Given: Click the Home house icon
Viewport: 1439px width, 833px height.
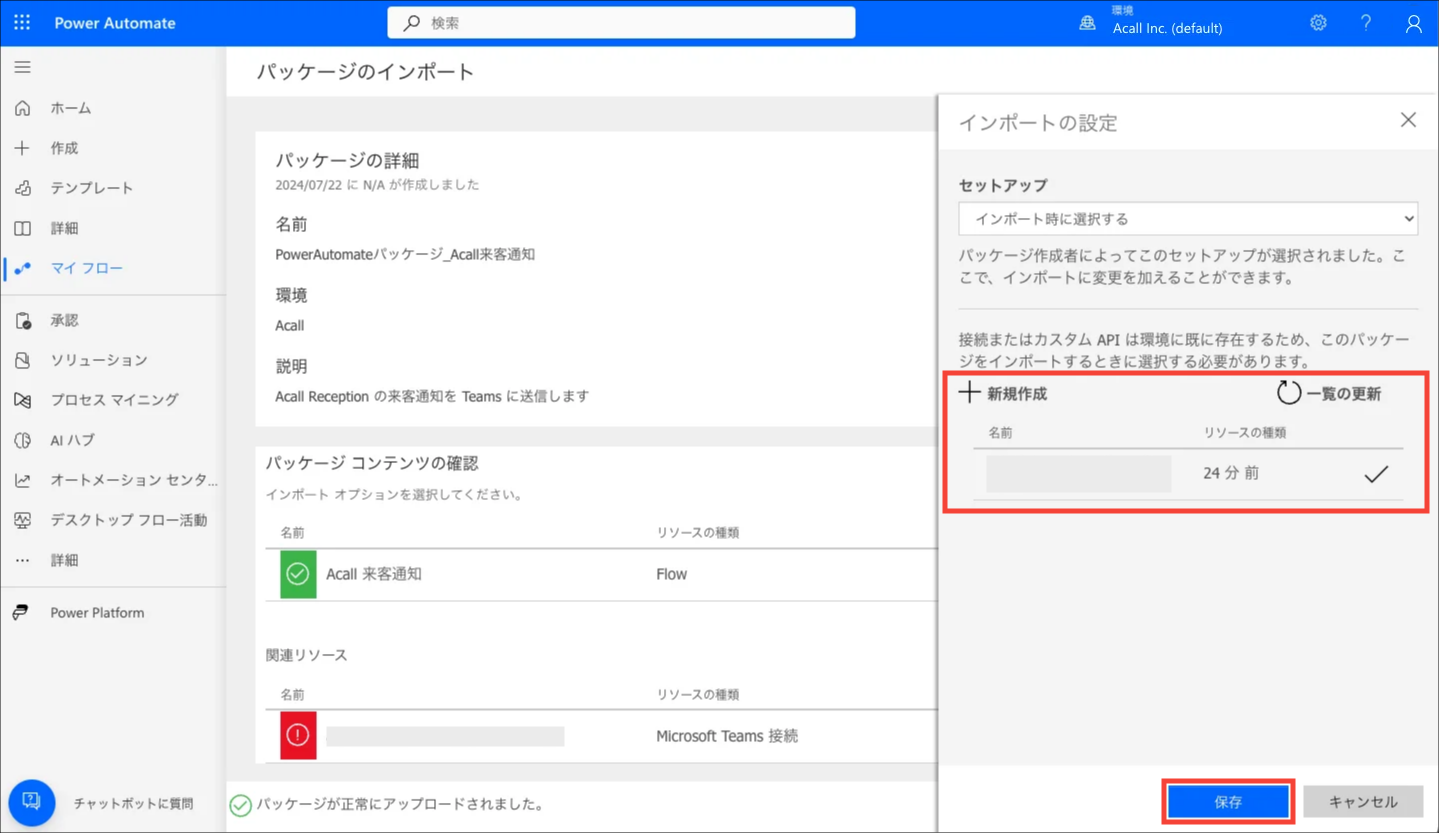Looking at the screenshot, I should [x=22, y=107].
